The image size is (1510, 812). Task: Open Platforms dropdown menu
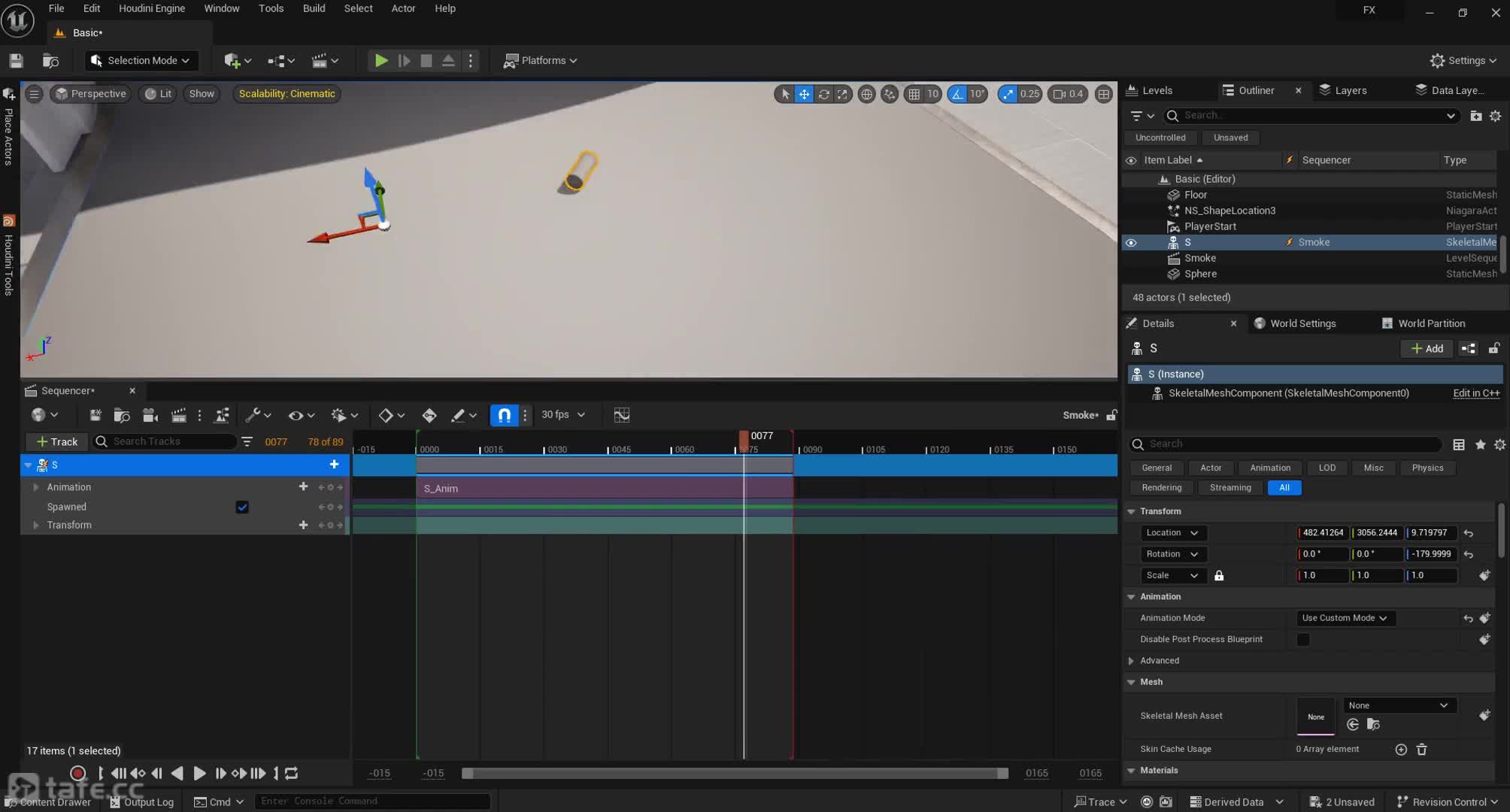(x=540, y=60)
